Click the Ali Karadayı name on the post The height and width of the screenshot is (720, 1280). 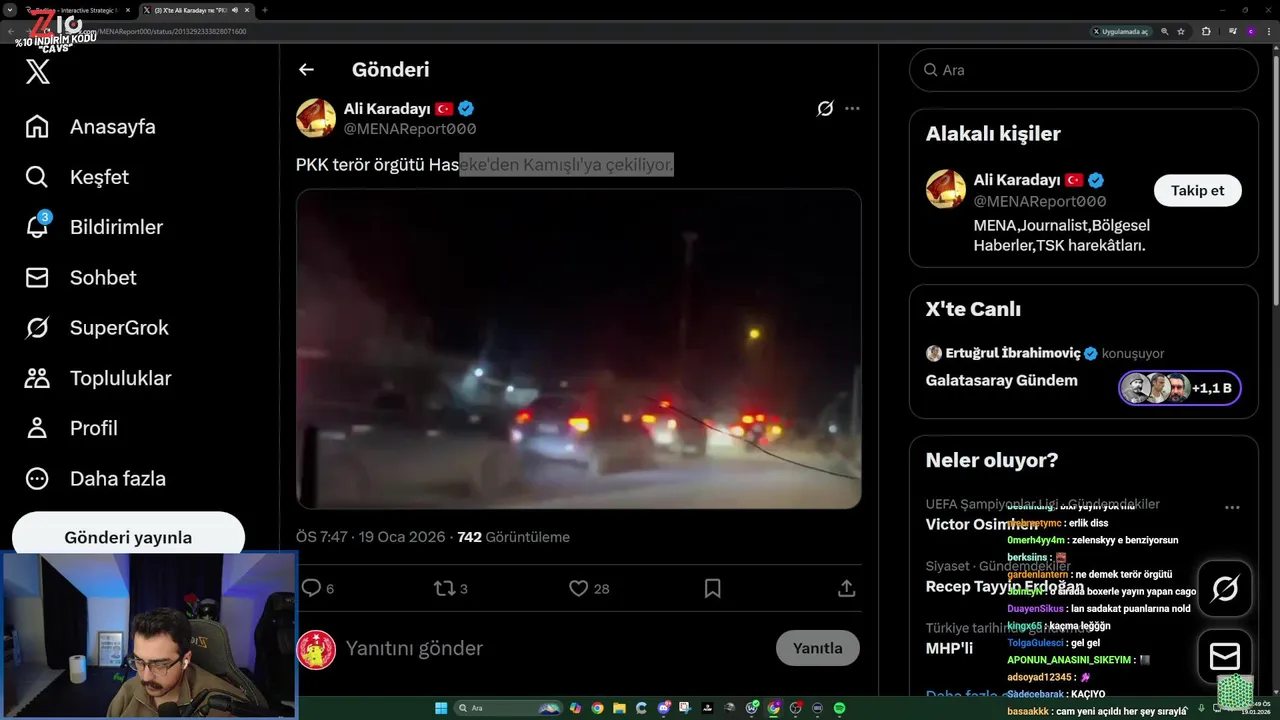pyautogui.click(x=386, y=108)
